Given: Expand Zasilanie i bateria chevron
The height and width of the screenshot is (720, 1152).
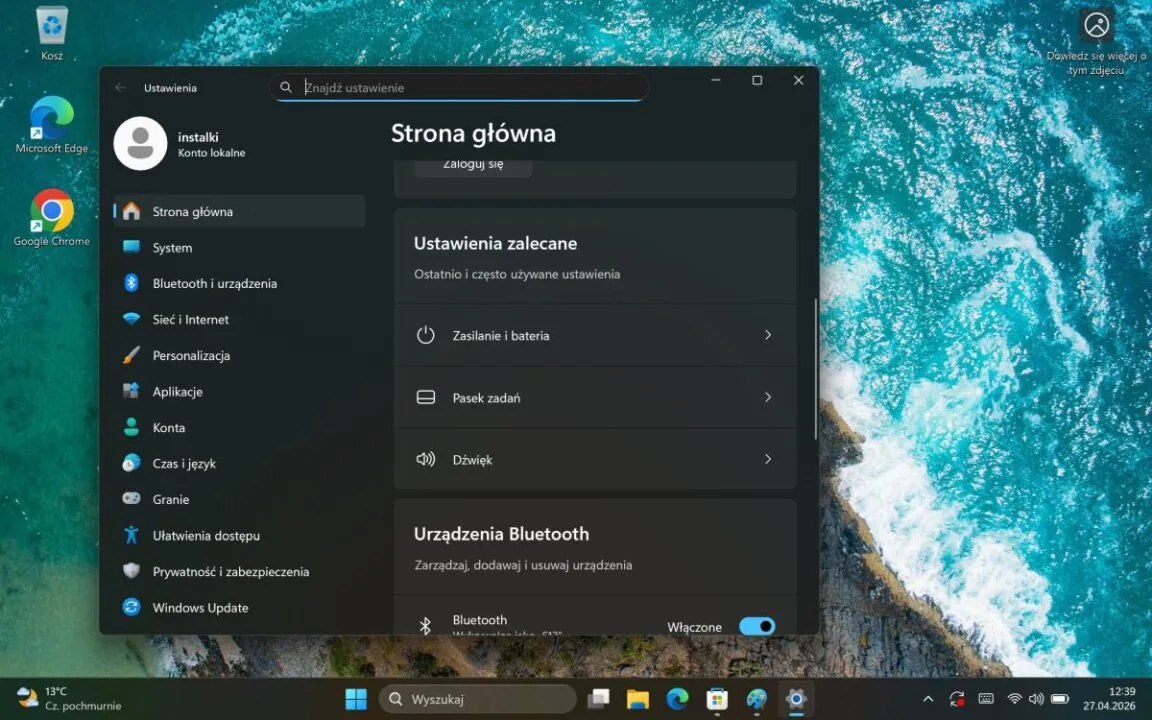Looking at the screenshot, I should tap(768, 336).
